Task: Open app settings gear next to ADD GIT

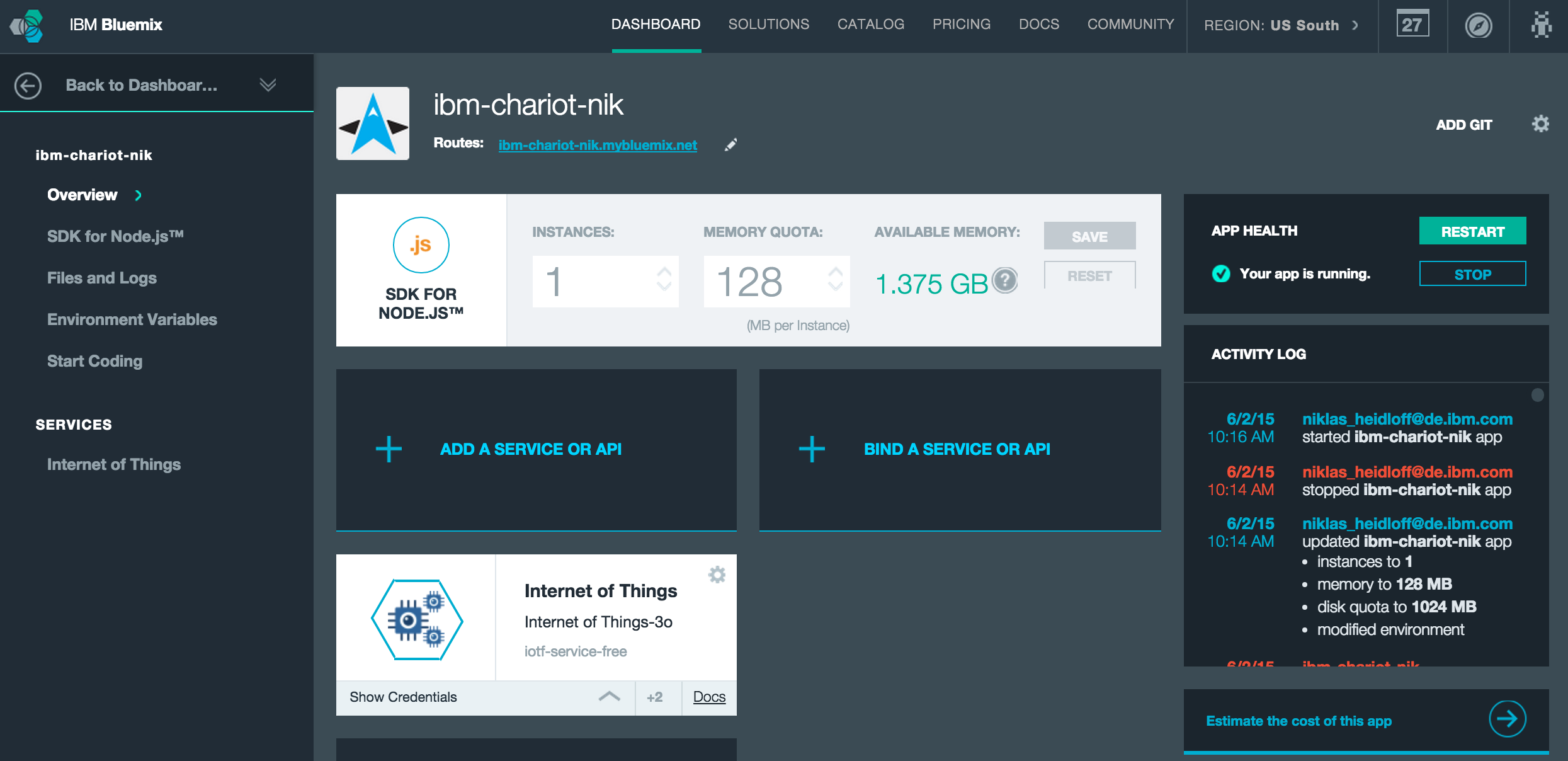Action: pyautogui.click(x=1540, y=123)
